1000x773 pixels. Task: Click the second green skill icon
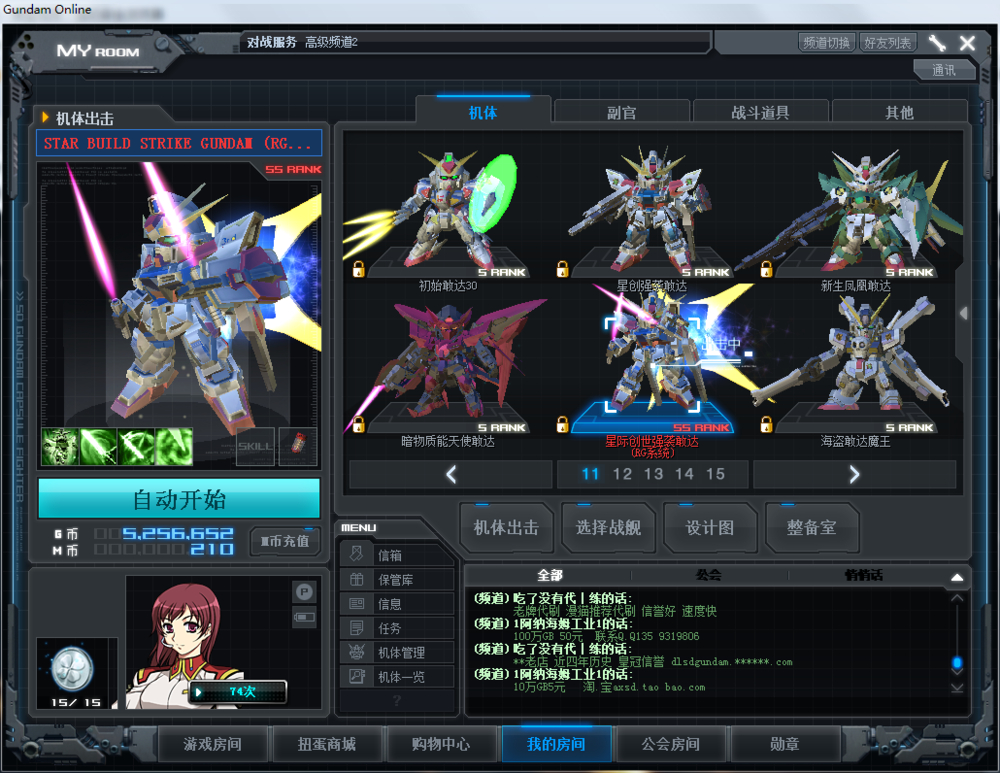[x=98, y=446]
